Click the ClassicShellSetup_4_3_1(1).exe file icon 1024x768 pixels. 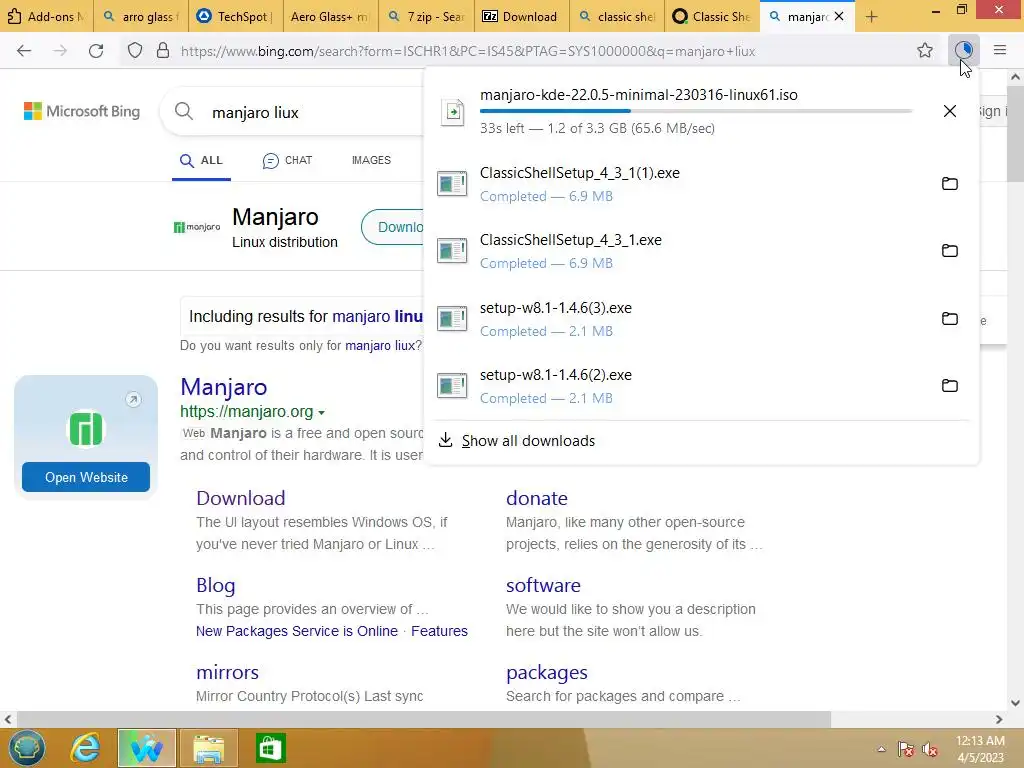click(452, 184)
